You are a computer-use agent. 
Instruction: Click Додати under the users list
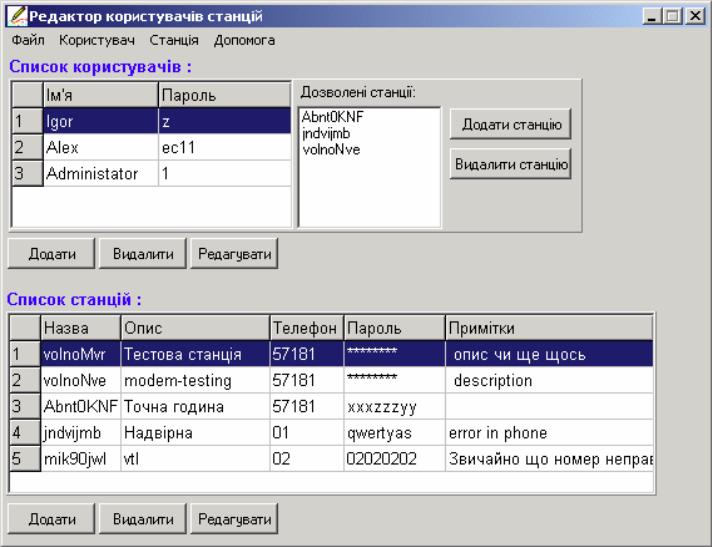click(51, 253)
